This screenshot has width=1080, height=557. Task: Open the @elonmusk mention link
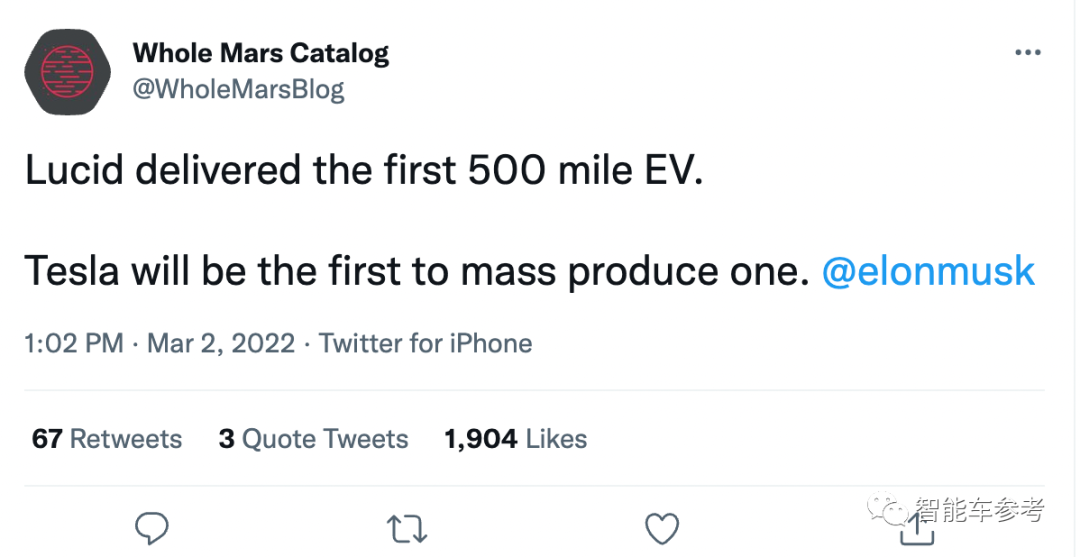point(928,271)
